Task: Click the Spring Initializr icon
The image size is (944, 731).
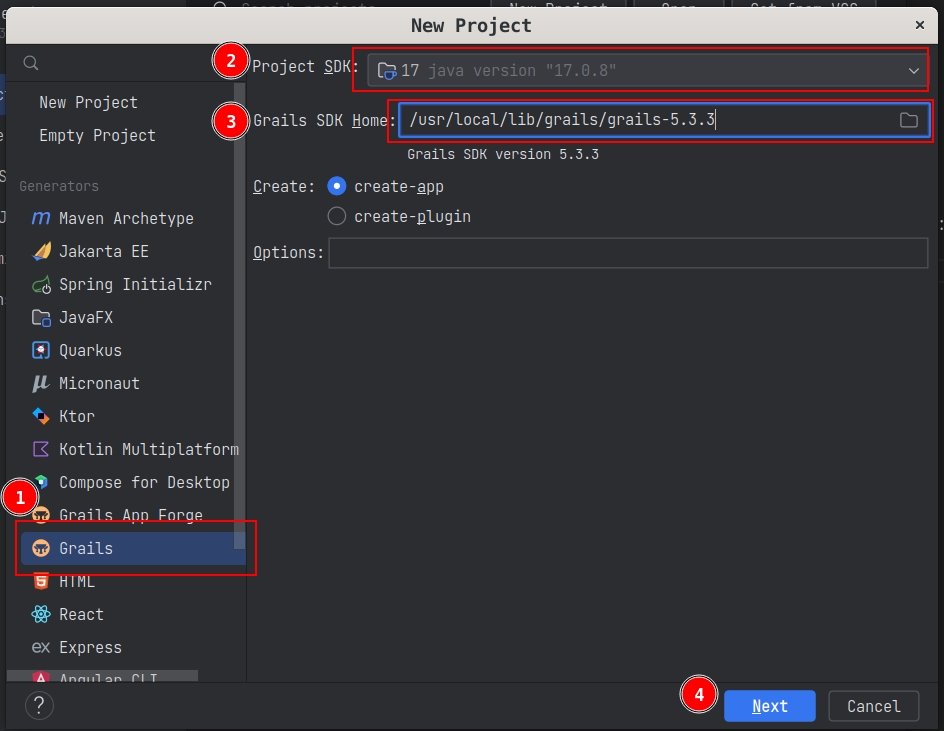Action: tap(41, 284)
